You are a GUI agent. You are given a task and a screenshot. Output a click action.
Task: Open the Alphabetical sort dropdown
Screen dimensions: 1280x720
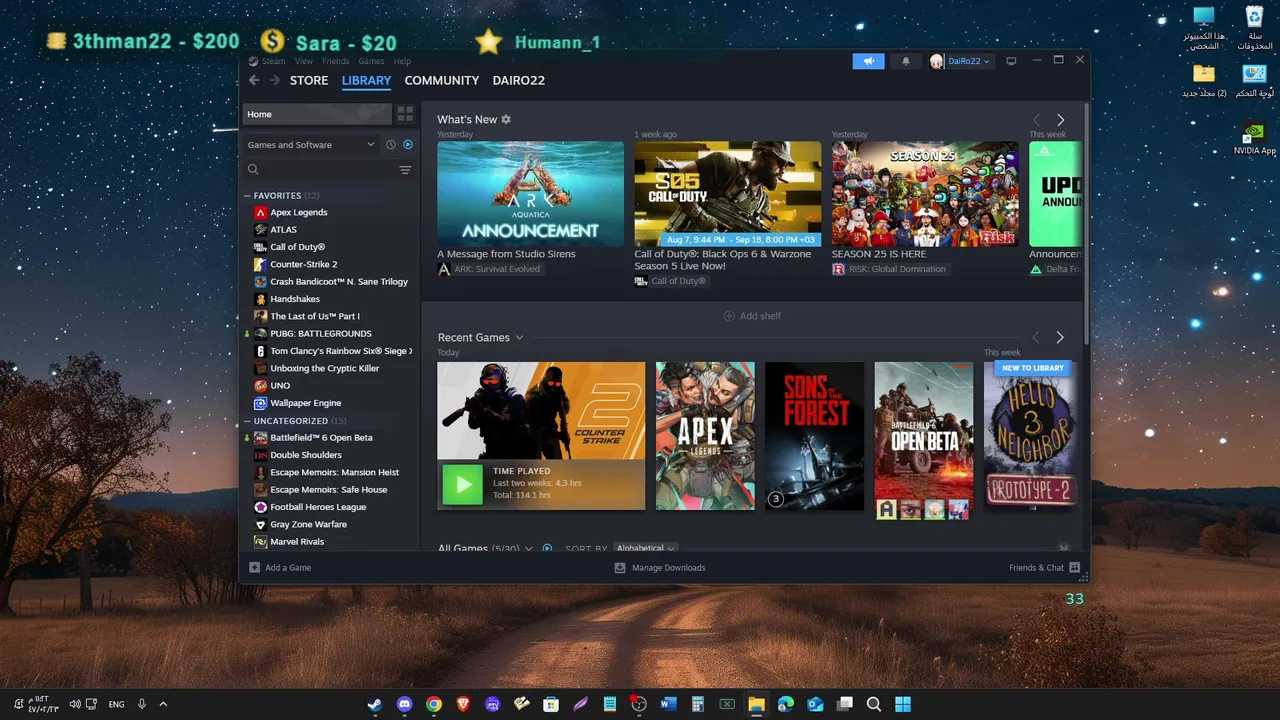(646, 548)
